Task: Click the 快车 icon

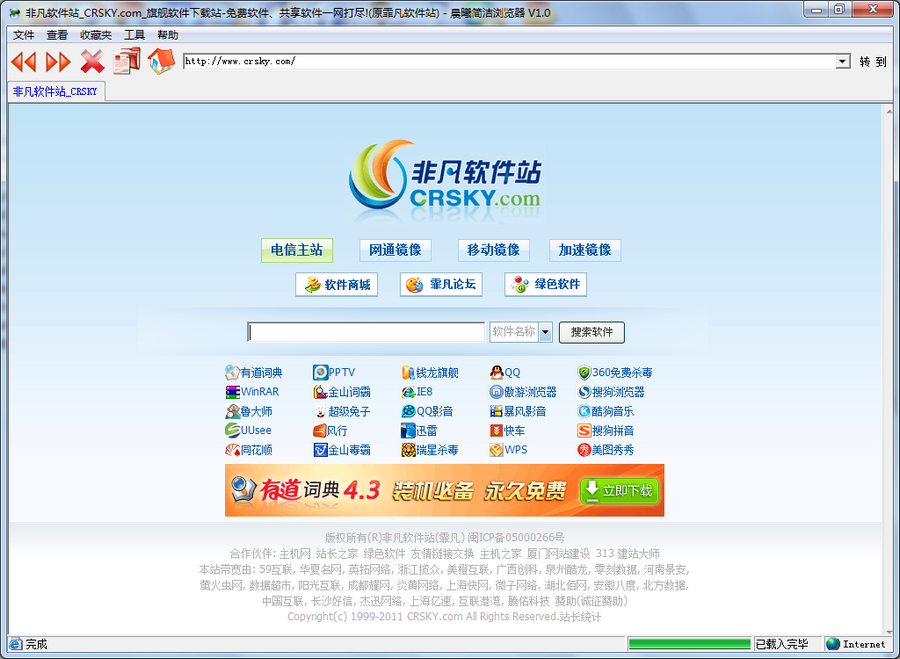Action: (x=496, y=431)
